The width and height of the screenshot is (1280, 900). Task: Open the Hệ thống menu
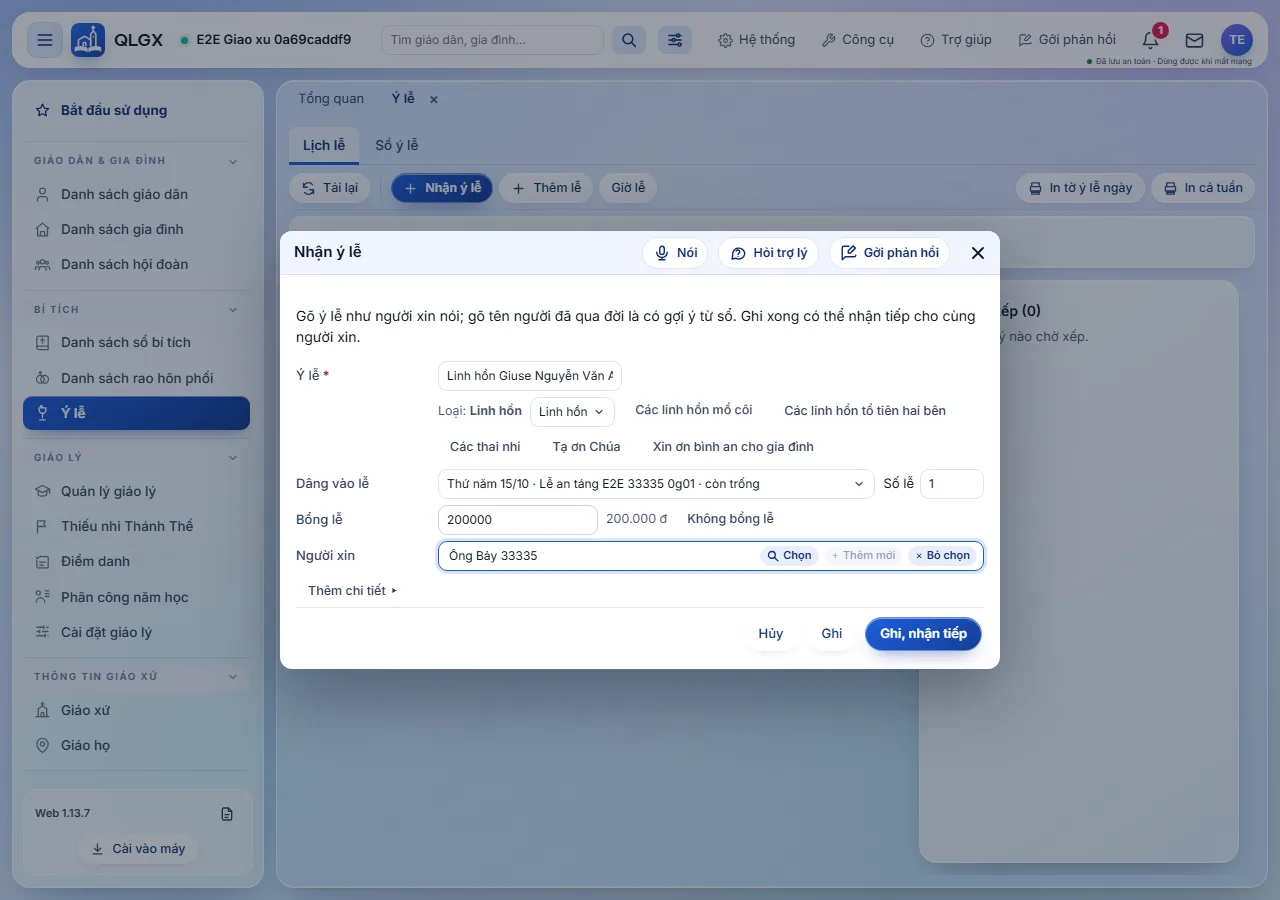[x=757, y=40]
